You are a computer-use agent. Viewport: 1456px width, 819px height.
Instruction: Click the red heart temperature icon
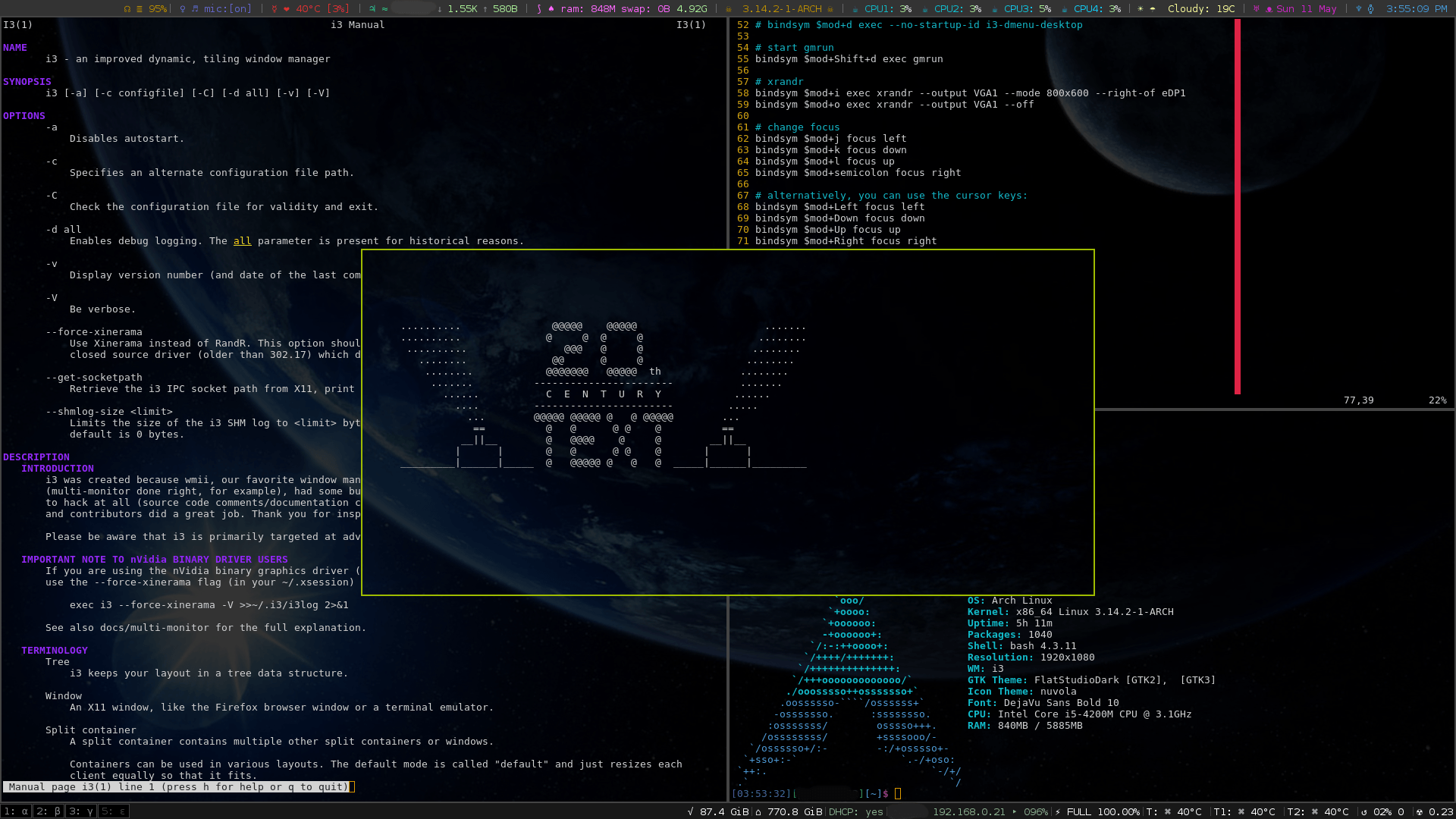(286, 9)
